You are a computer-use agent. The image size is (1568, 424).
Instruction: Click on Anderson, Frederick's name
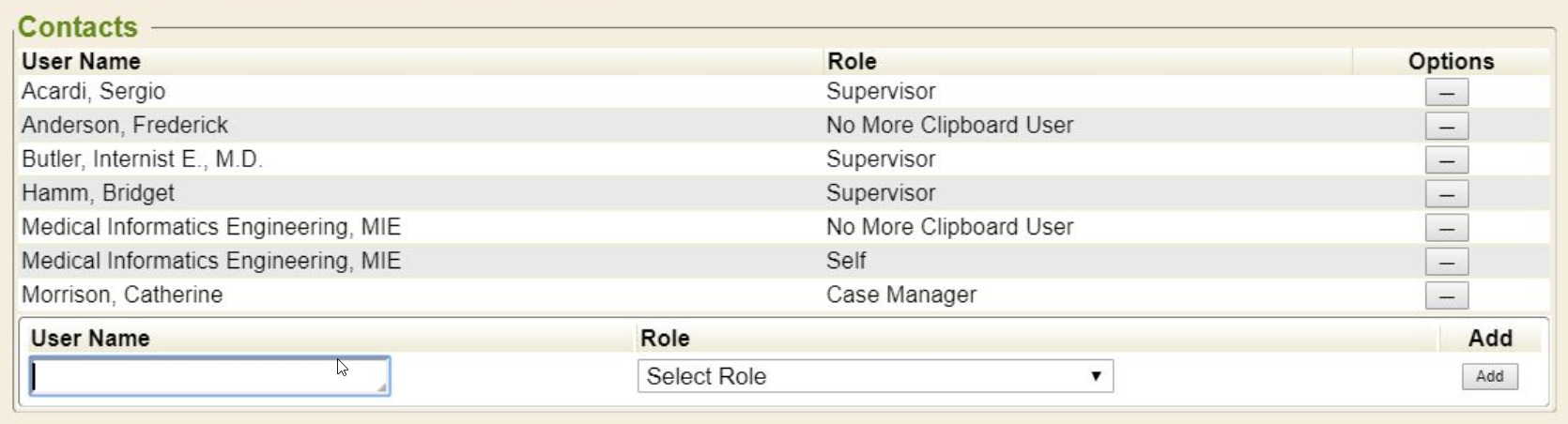pyautogui.click(x=125, y=125)
